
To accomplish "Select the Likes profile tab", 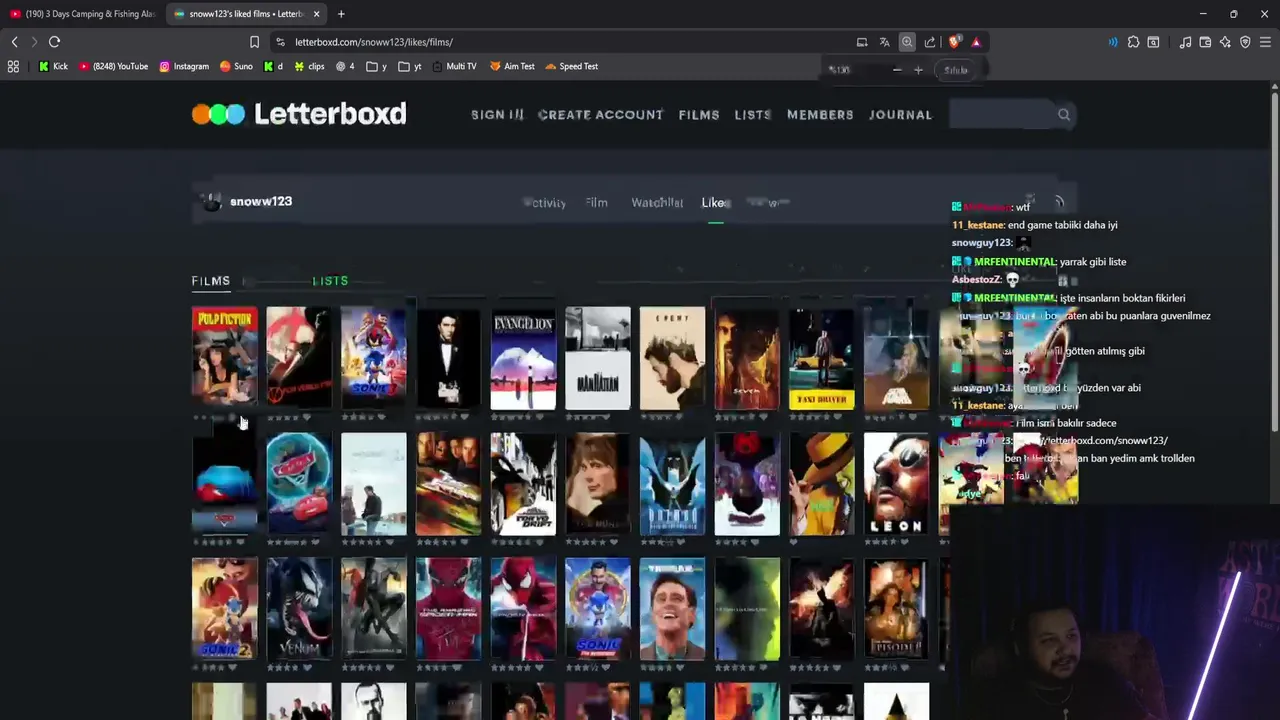I will (716, 203).
